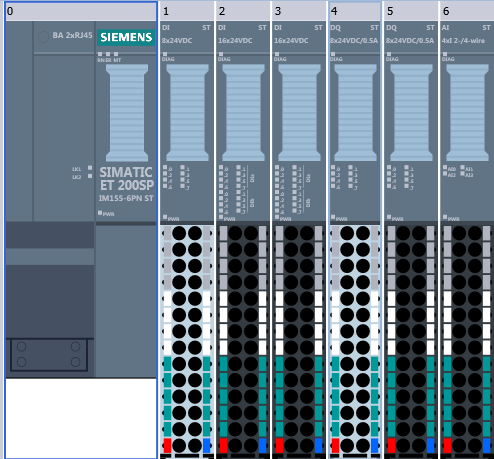Click the red L+ terminal in slot 3
Screen dimensions: 494x459
coord(279,445)
